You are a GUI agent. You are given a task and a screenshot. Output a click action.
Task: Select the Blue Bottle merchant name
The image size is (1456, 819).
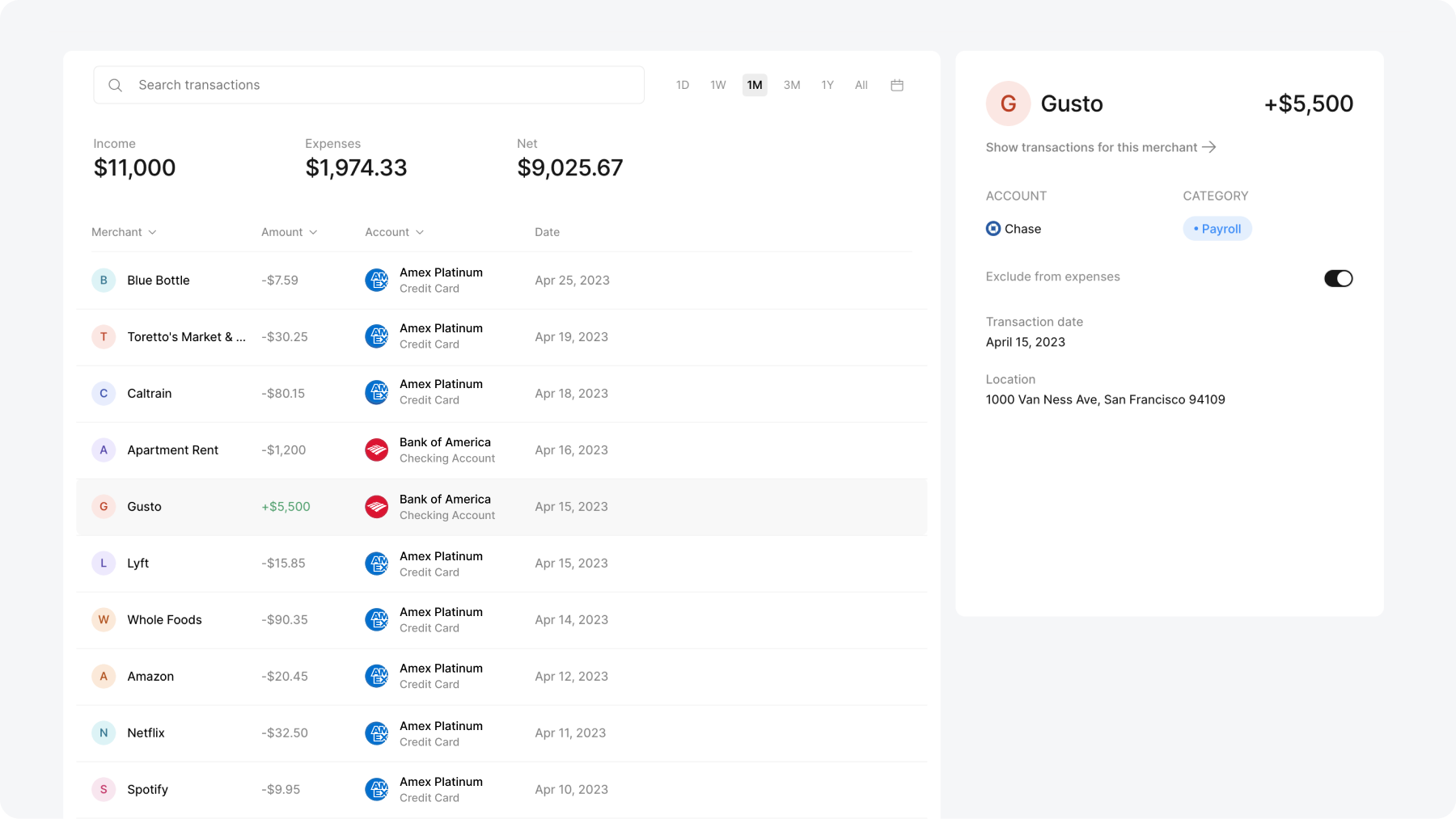(159, 281)
